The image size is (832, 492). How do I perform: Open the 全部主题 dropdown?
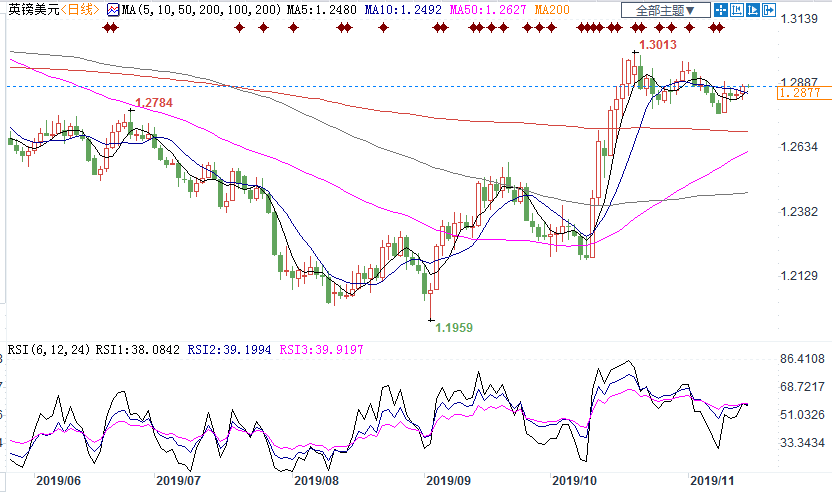665,10
